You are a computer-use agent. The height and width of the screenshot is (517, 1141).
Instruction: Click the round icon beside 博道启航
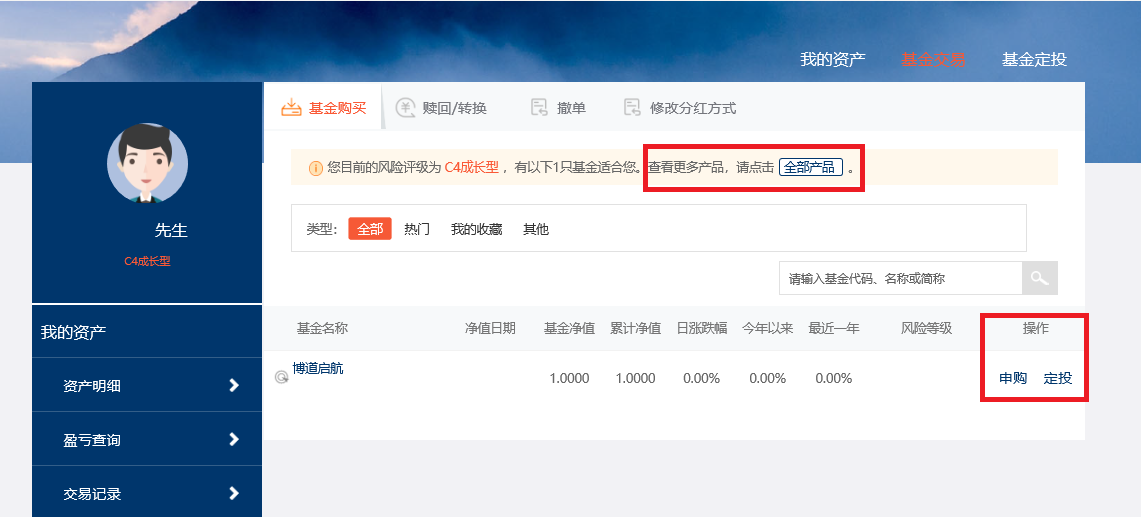pos(282,377)
